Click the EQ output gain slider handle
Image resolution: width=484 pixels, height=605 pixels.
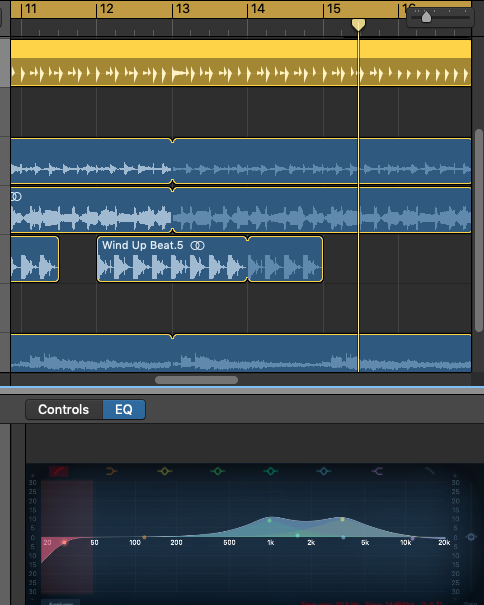[x=471, y=537]
